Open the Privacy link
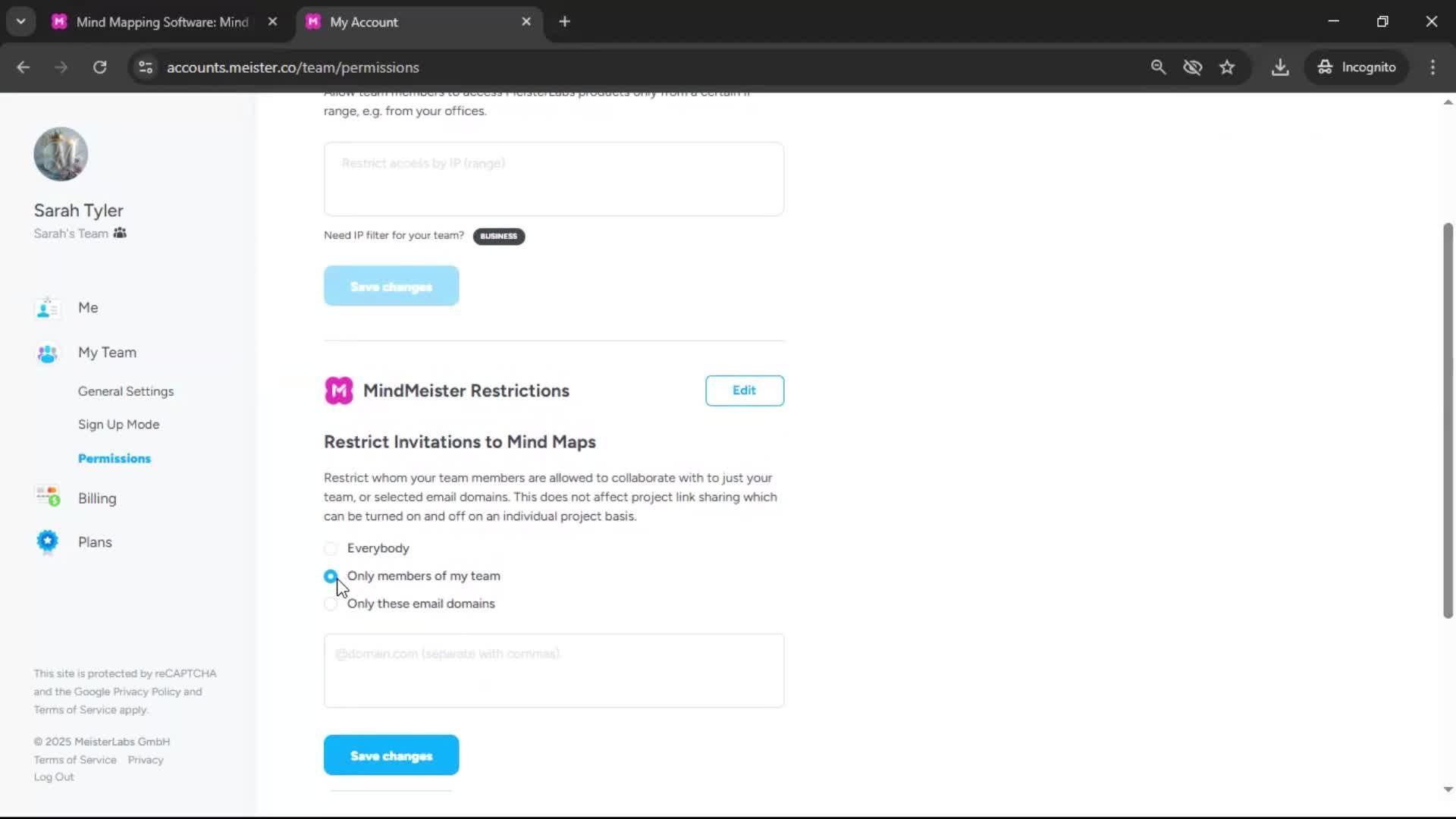This screenshot has height=819, width=1456. tap(146, 760)
